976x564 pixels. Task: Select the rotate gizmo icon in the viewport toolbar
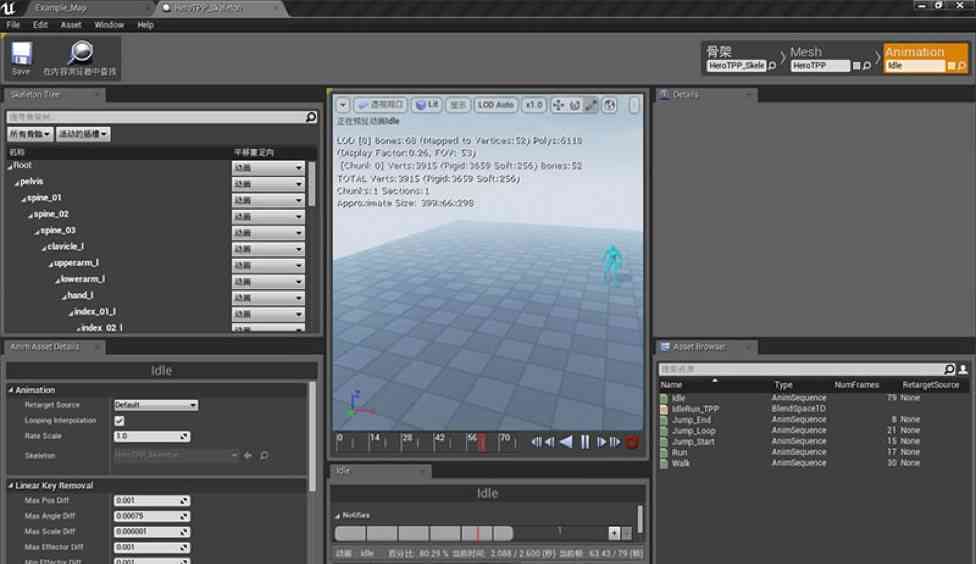(x=575, y=105)
